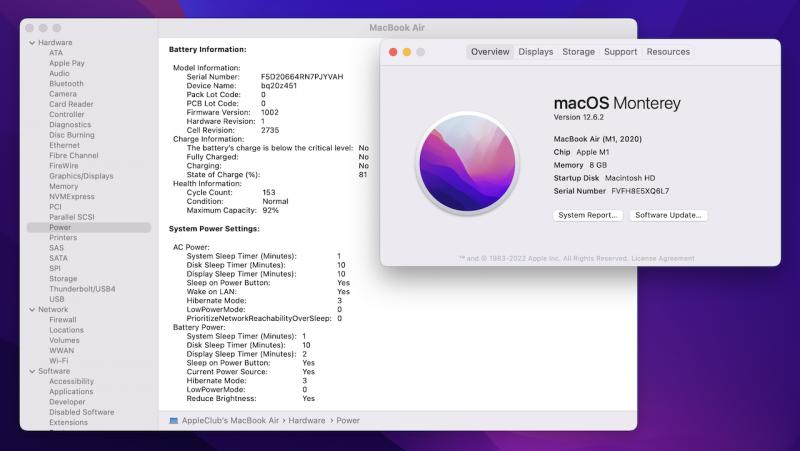This screenshot has height=451, width=800.
Task: Click Hardware in the path bar
Action: click(307, 421)
